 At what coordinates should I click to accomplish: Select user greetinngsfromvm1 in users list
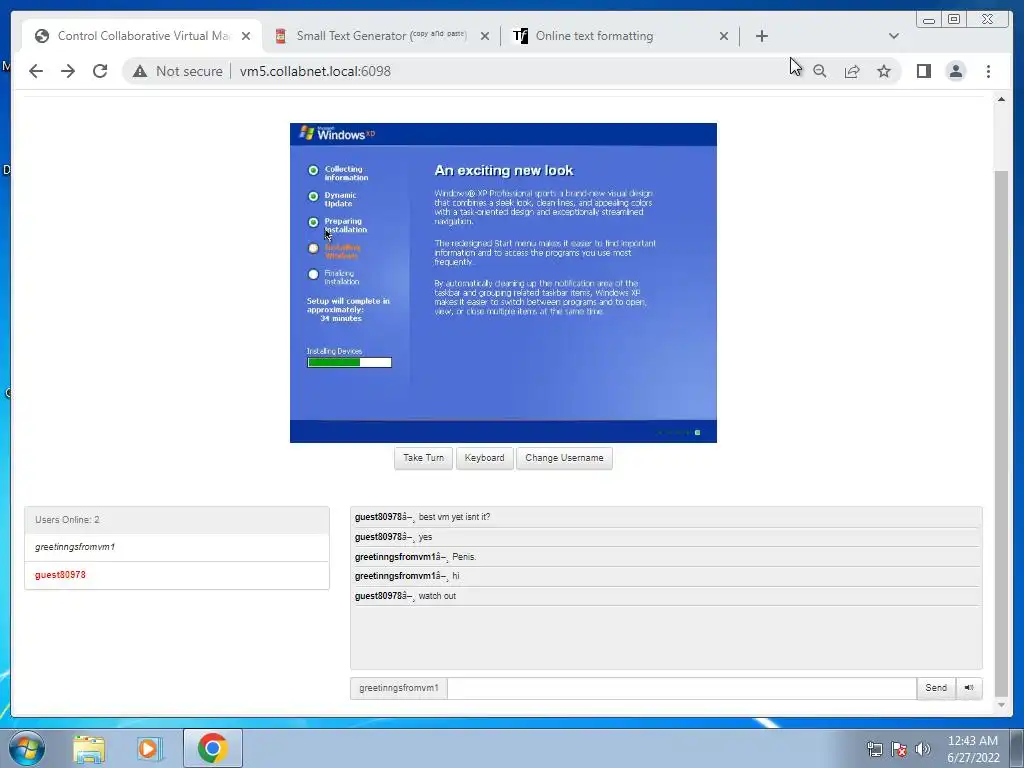[177, 547]
